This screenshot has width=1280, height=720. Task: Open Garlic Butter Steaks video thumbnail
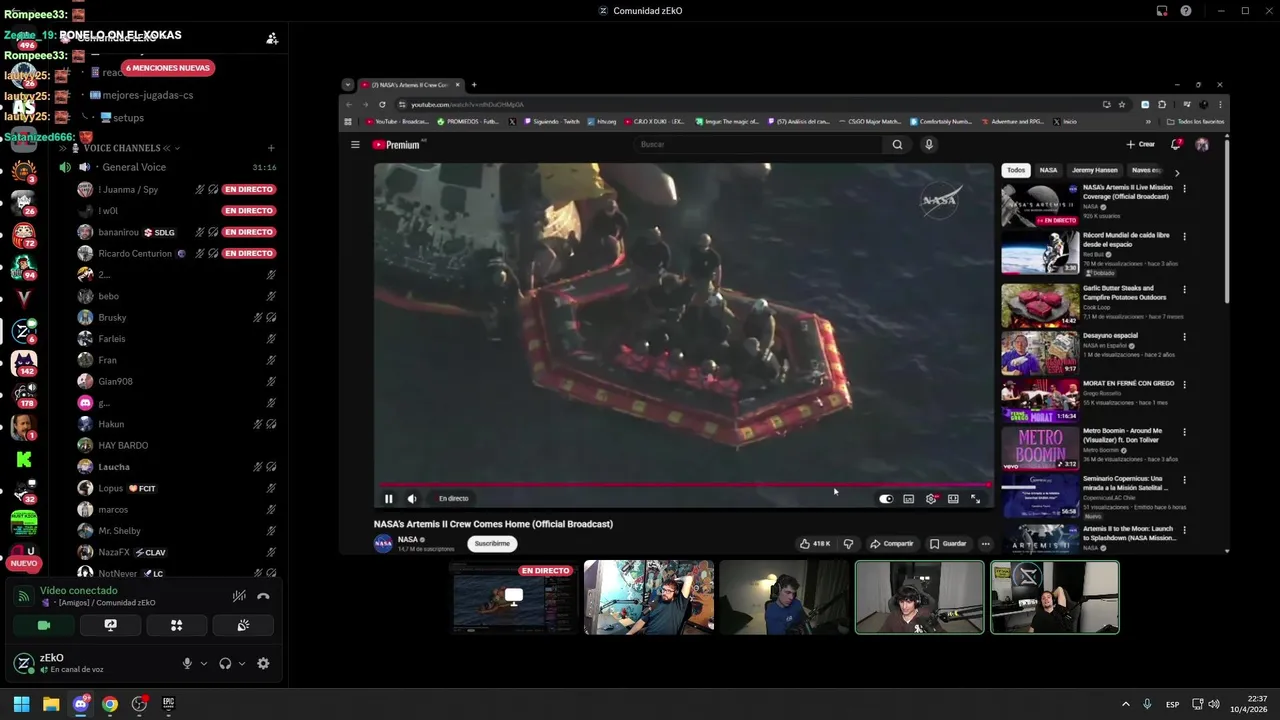click(1040, 306)
